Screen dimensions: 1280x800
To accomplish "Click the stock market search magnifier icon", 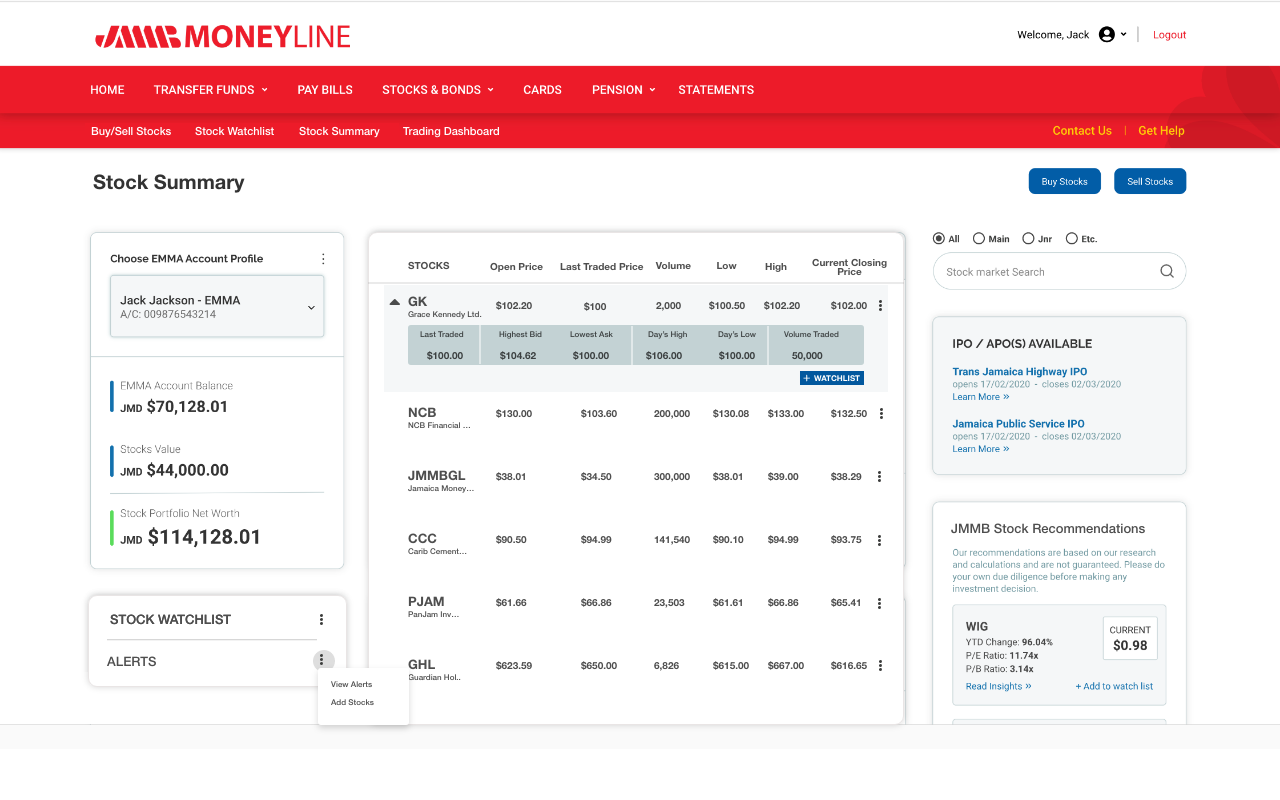I will pyautogui.click(x=1167, y=271).
